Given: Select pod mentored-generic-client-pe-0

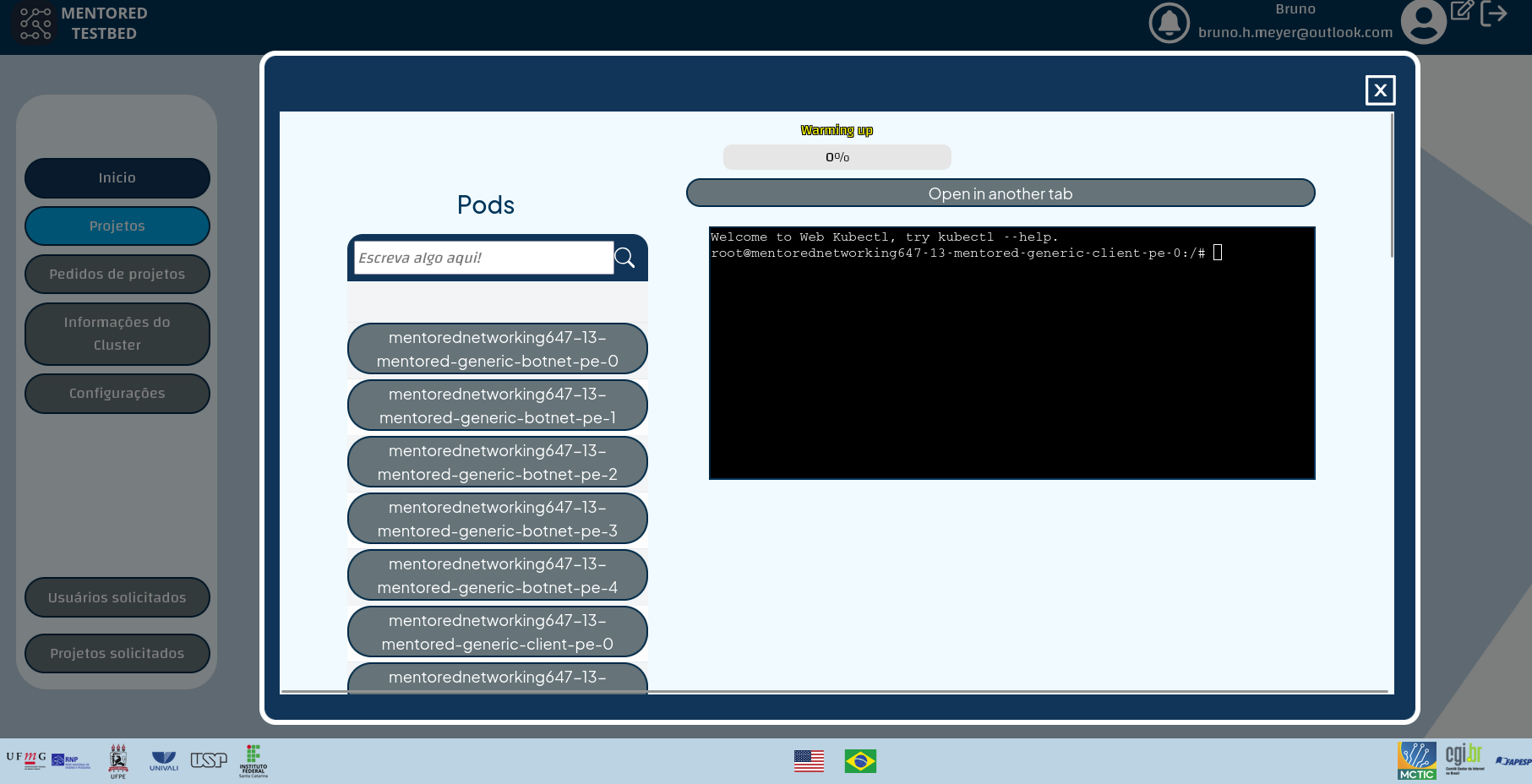Looking at the screenshot, I should point(497,631).
